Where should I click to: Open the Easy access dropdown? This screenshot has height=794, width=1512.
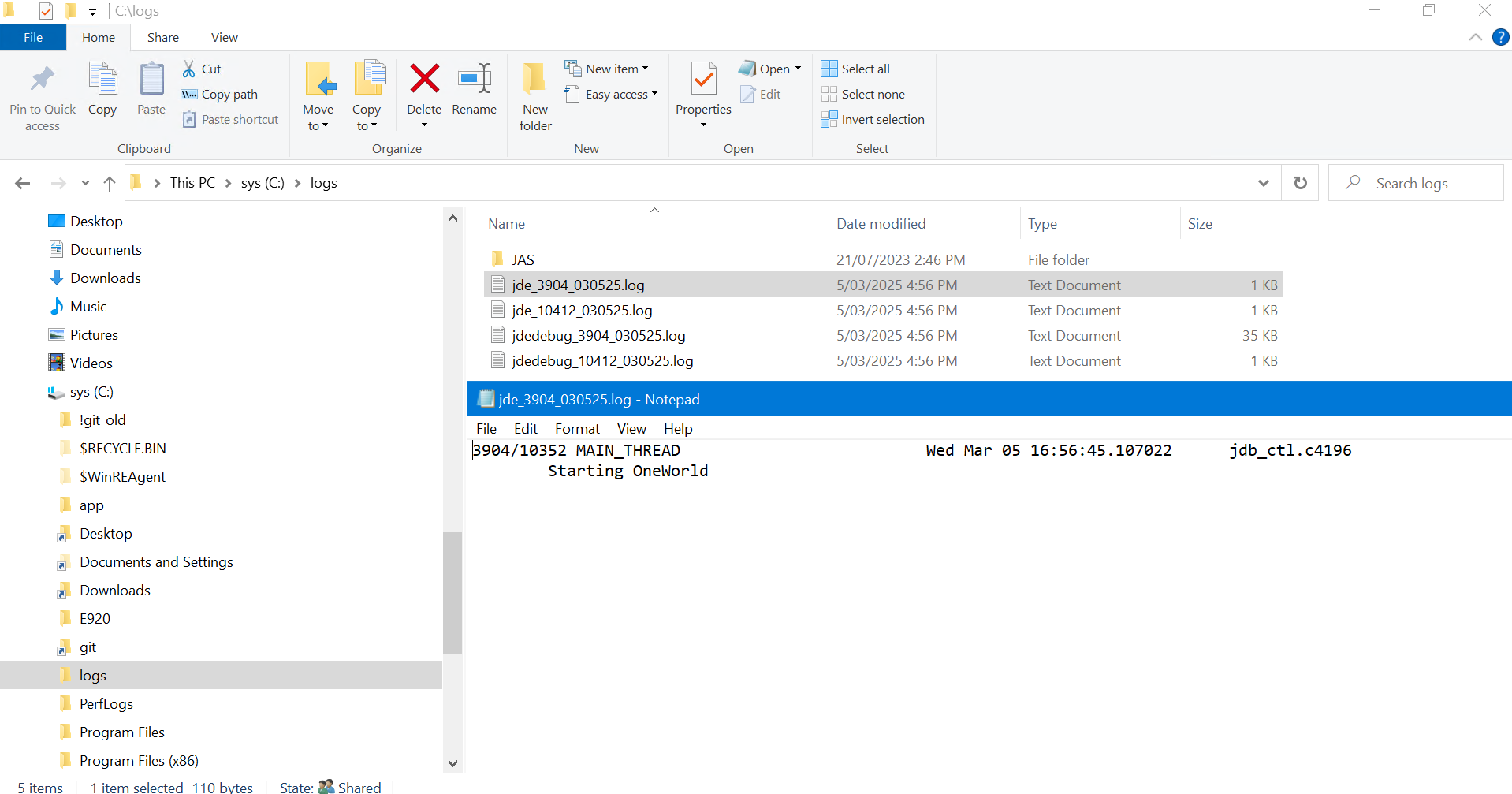point(621,95)
